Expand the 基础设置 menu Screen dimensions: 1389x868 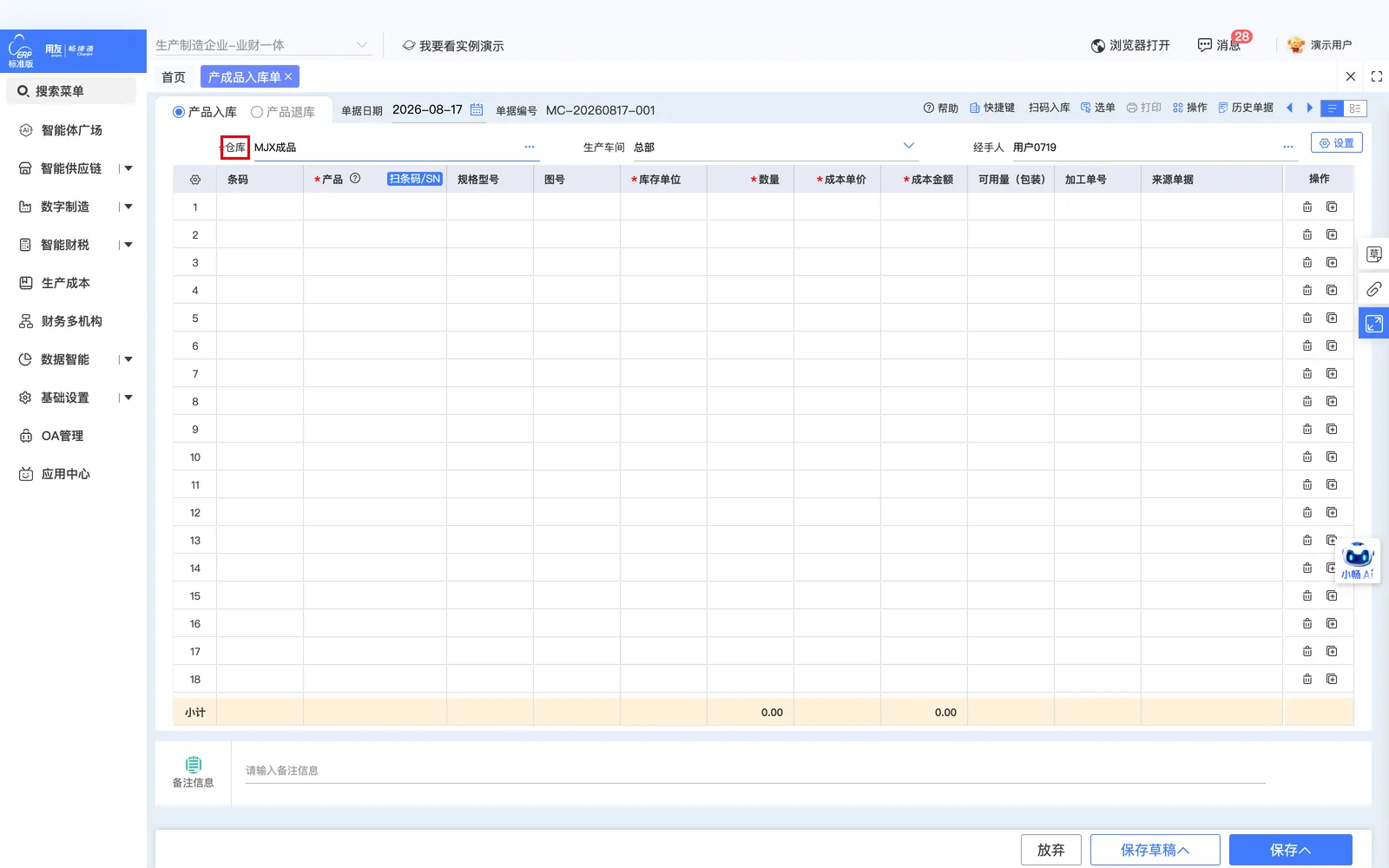coord(128,398)
